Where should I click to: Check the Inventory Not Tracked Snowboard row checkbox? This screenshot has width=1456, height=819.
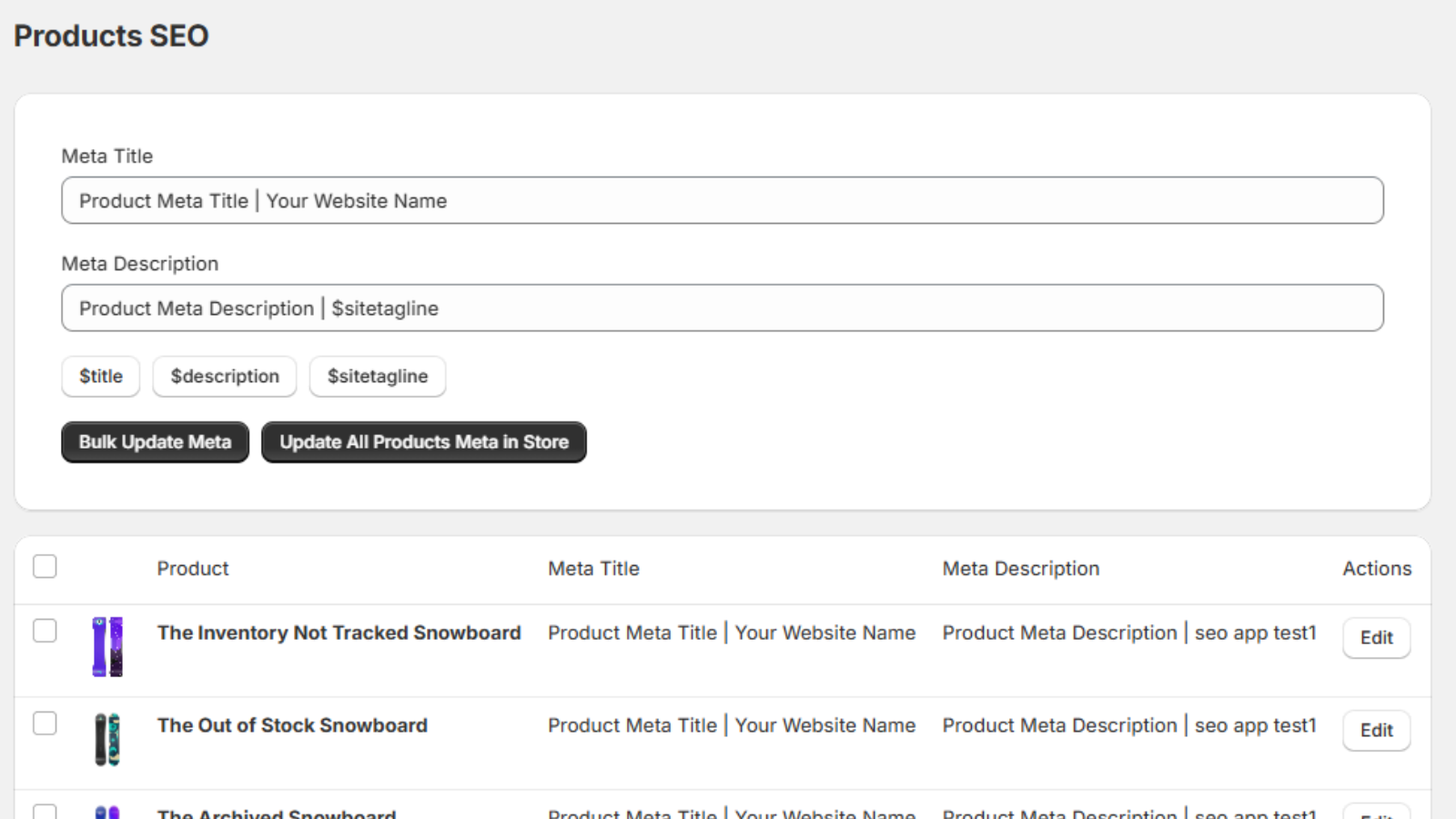pos(44,631)
